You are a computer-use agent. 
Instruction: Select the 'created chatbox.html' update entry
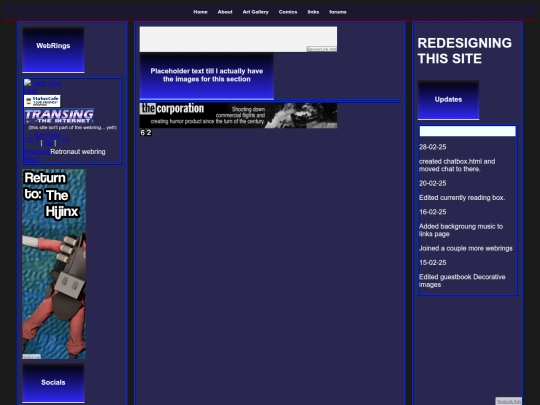[457, 165]
